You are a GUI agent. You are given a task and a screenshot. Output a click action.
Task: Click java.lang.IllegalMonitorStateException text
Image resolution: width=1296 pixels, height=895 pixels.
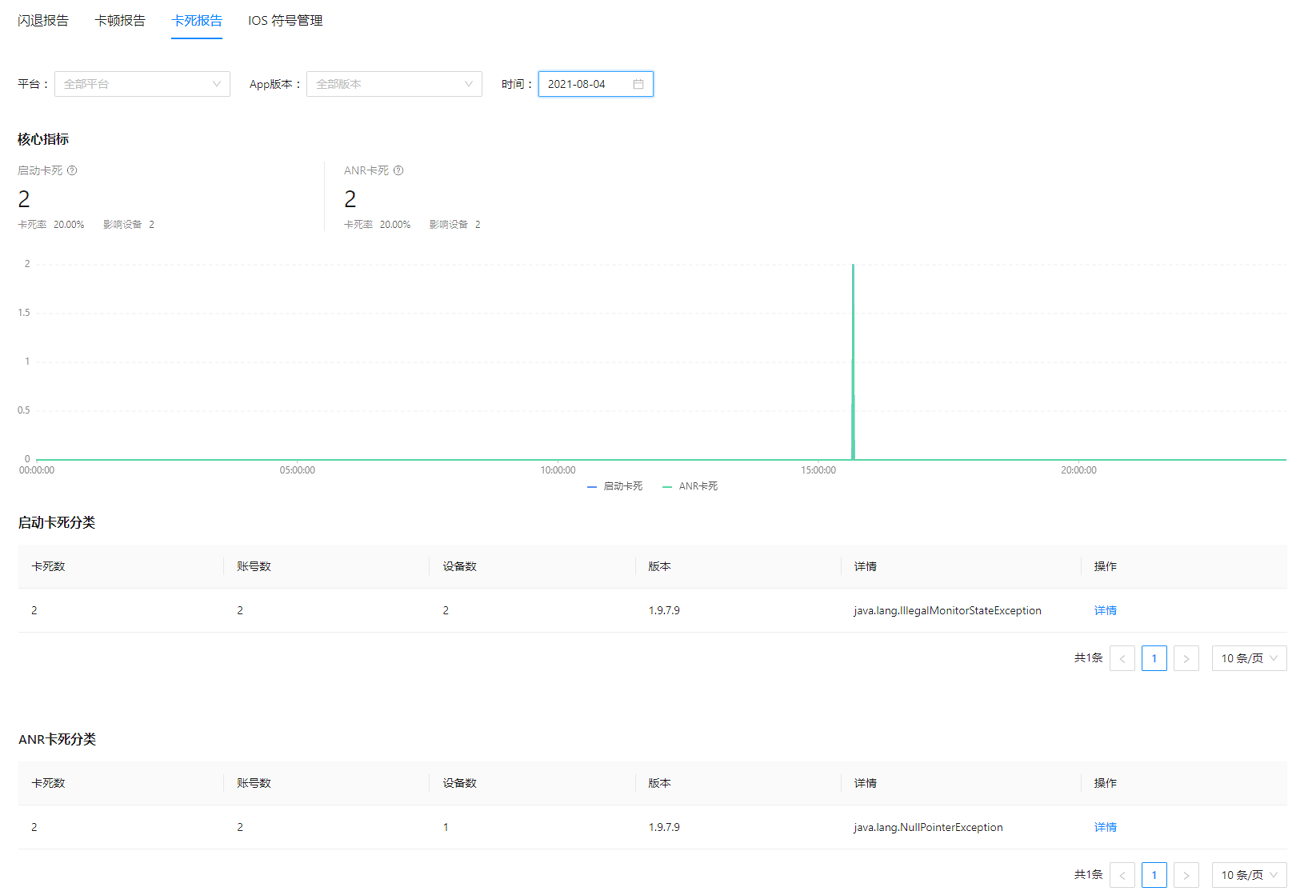click(947, 610)
